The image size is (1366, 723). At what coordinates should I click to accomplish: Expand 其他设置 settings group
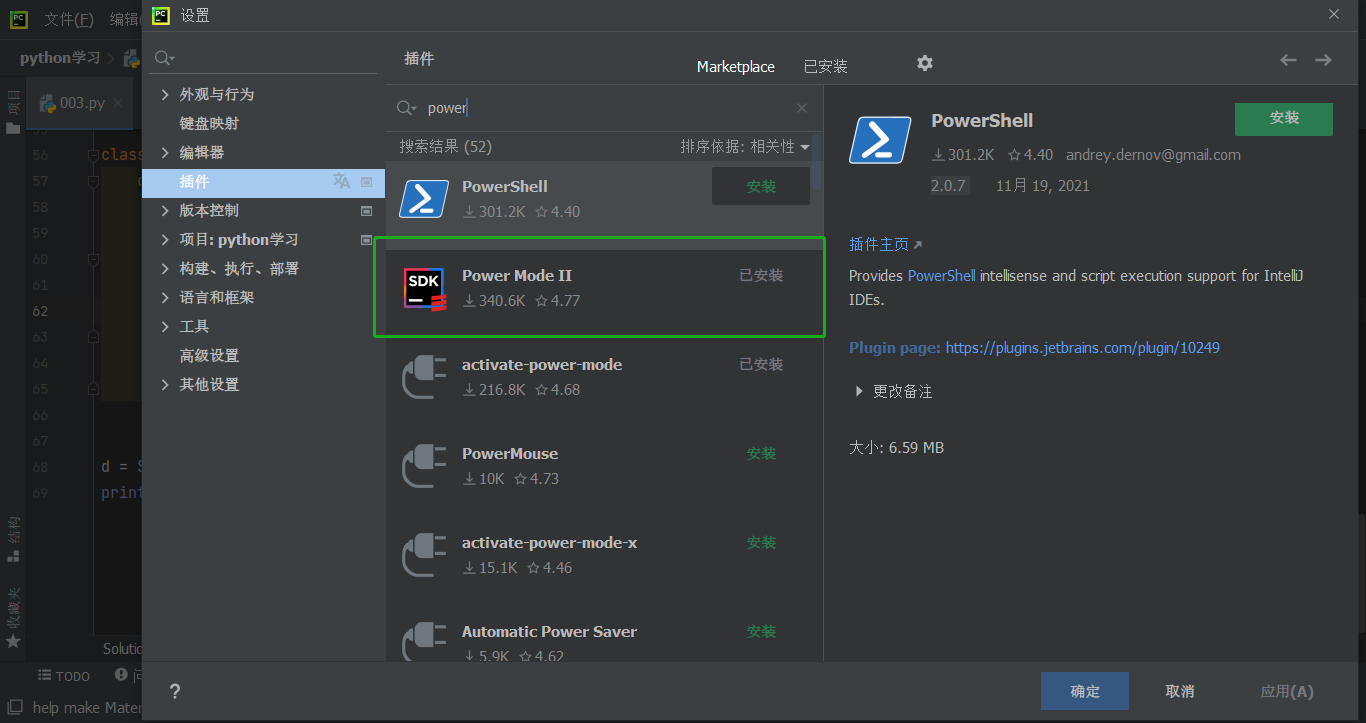[166, 385]
